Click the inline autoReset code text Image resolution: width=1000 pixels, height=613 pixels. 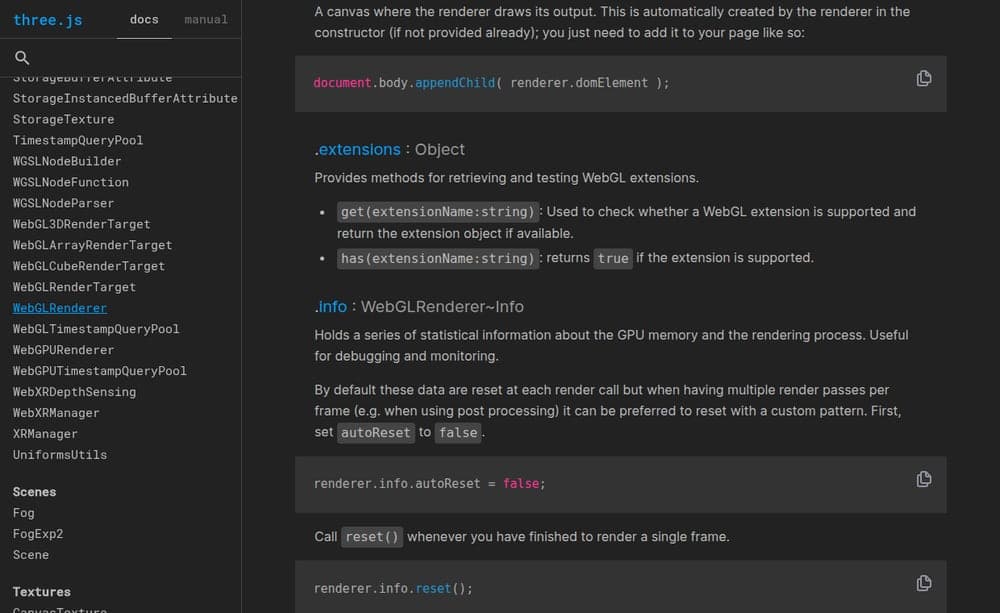(x=376, y=432)
